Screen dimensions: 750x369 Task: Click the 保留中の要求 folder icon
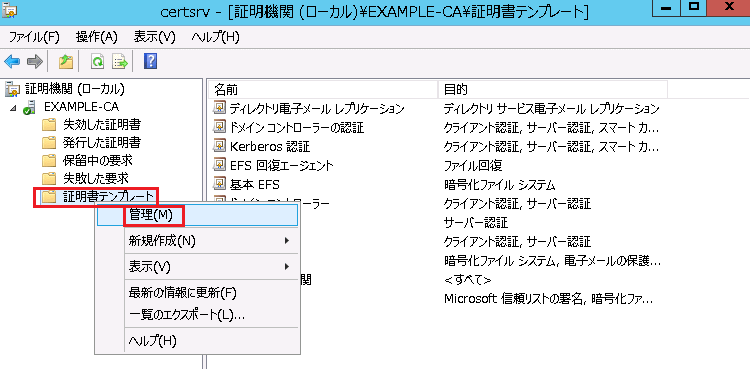[x=49, y=161]
